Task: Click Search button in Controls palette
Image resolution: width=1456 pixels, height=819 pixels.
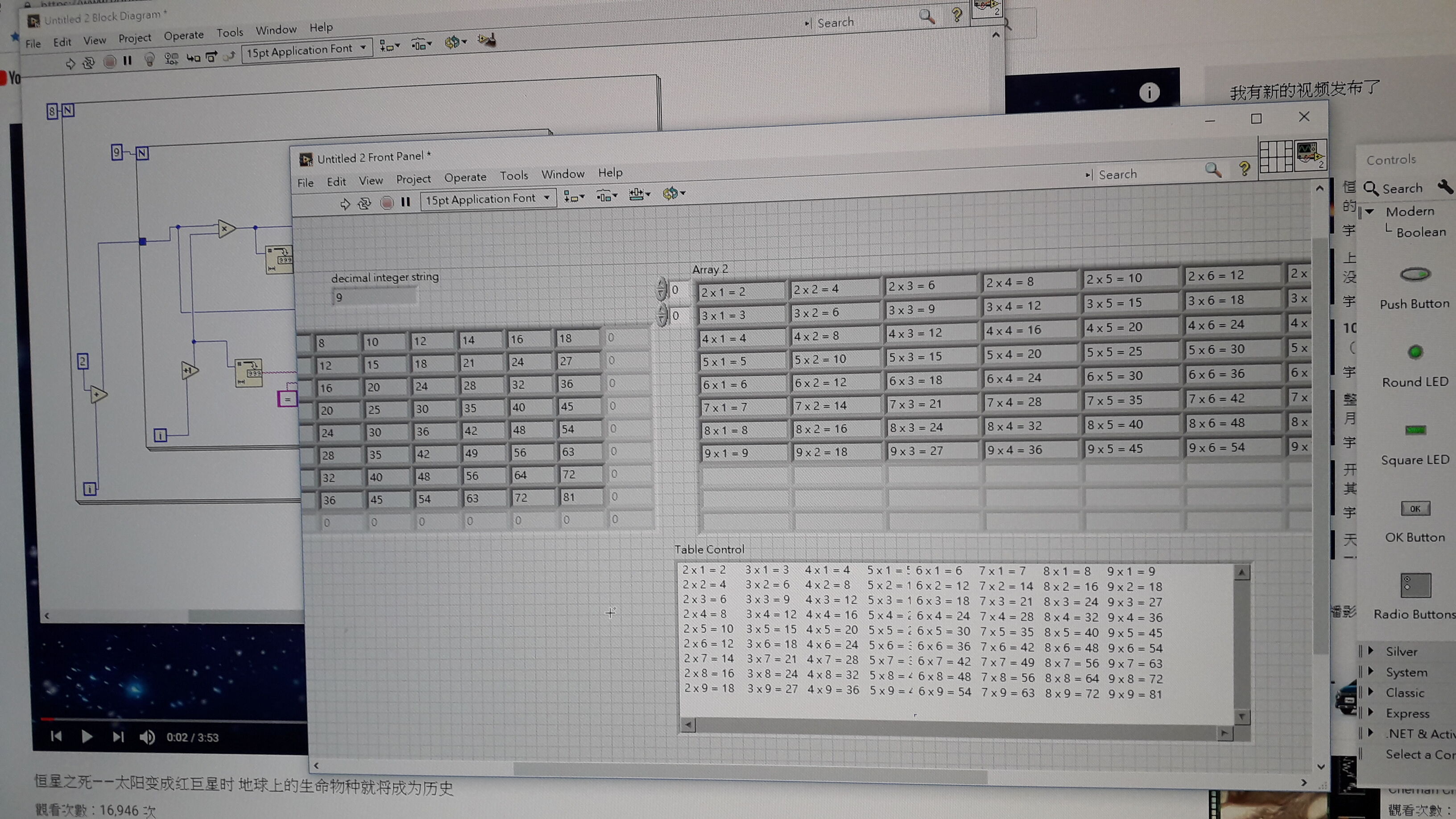Action: tap(1393, 188)
